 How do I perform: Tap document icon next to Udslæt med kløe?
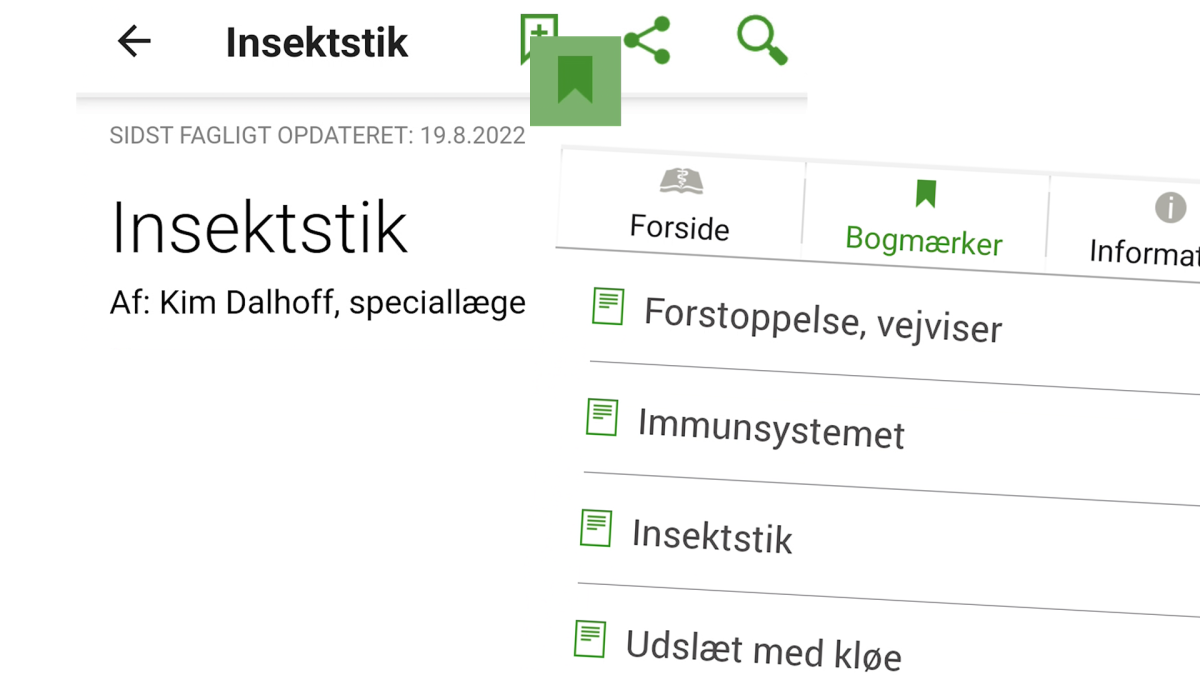coord(590,638)
